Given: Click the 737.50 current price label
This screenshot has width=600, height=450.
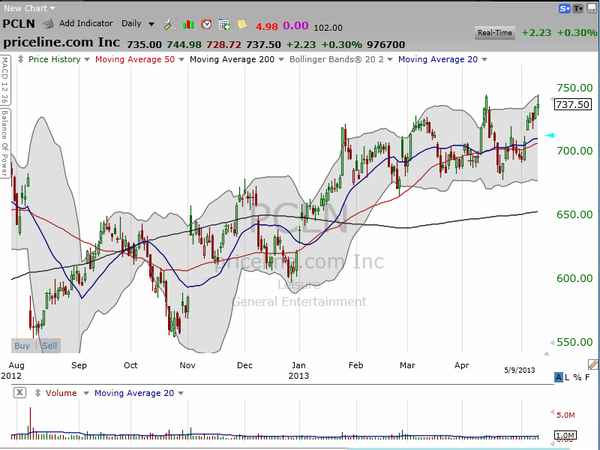Looking at the screenshot, I should 572,104.
